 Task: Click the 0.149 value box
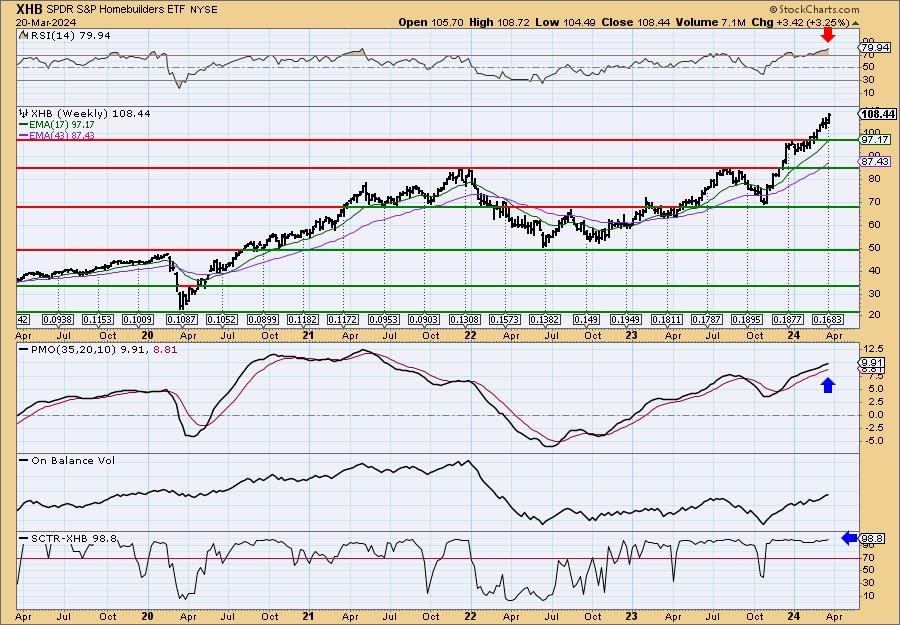pos(586,319)
